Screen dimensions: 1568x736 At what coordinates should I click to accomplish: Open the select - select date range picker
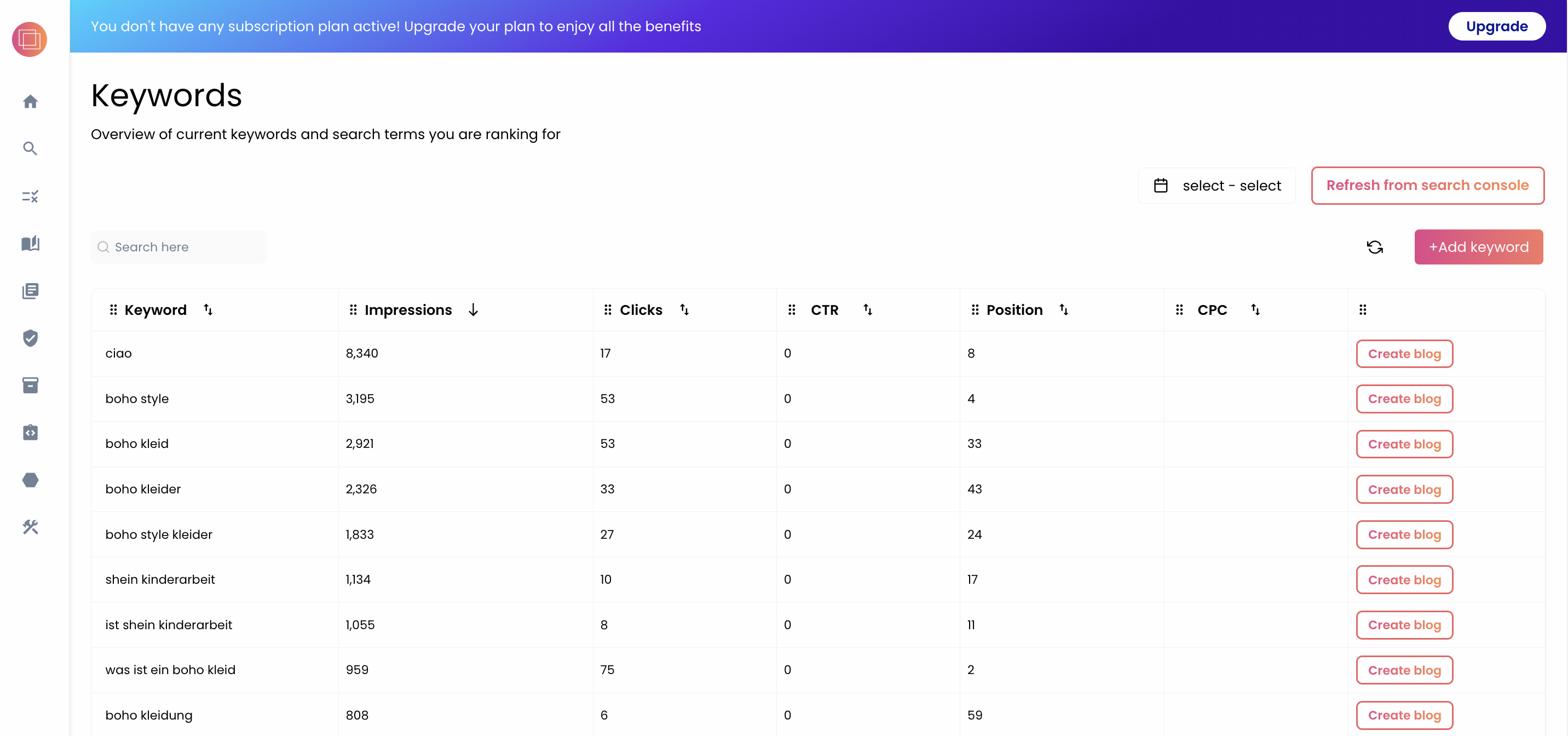pos(1217,186)
